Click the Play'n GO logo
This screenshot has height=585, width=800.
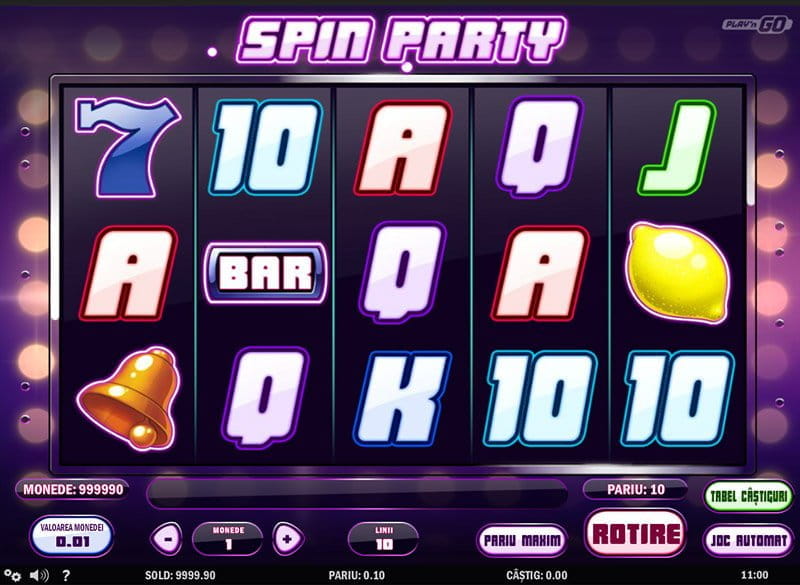point(756,24)
